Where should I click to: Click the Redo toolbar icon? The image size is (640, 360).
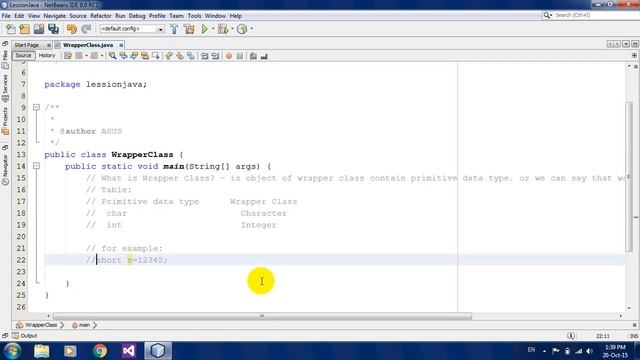pos(86,29)
